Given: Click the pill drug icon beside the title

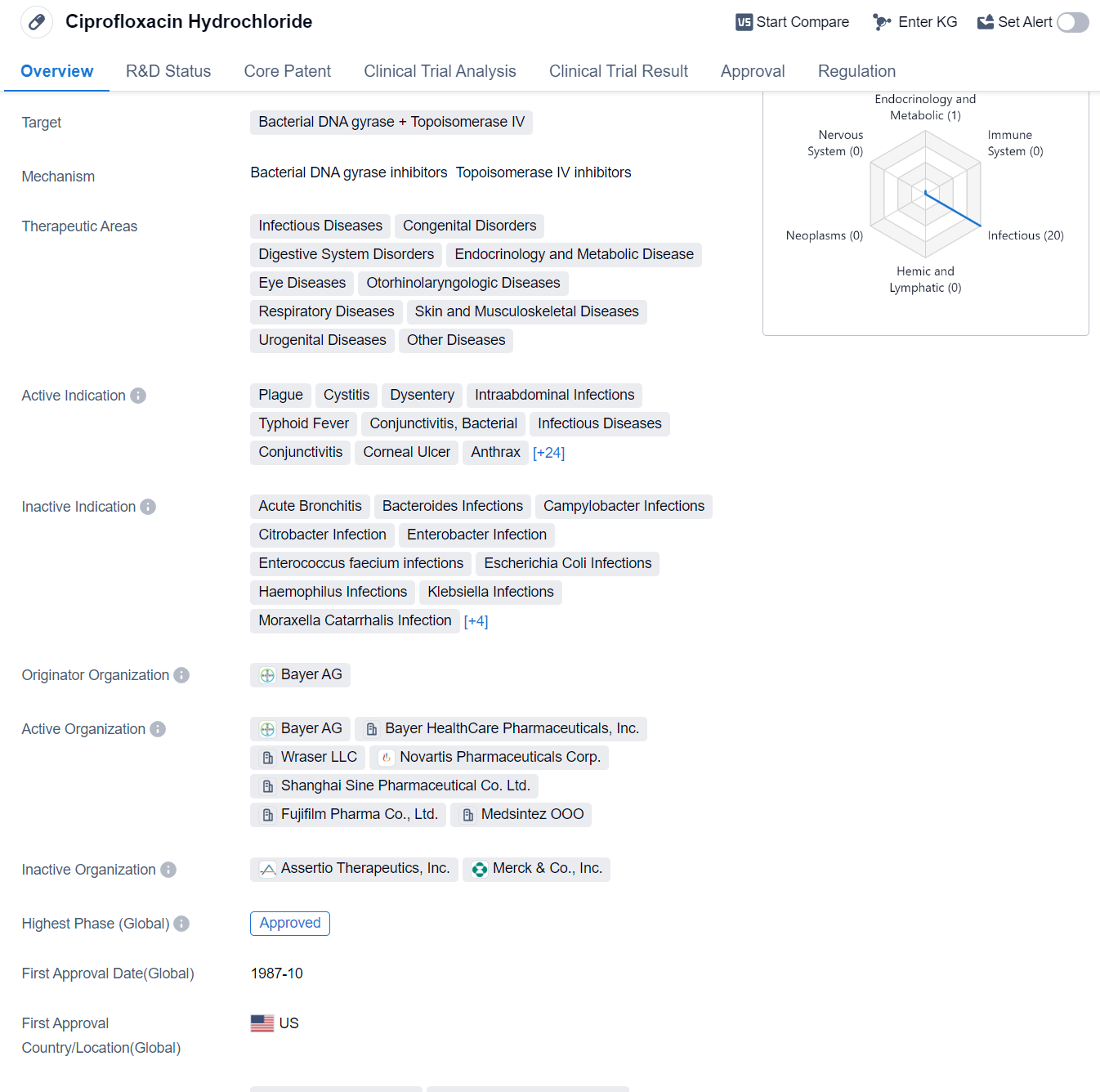Looking at the screenshot, I should point(37,22).
